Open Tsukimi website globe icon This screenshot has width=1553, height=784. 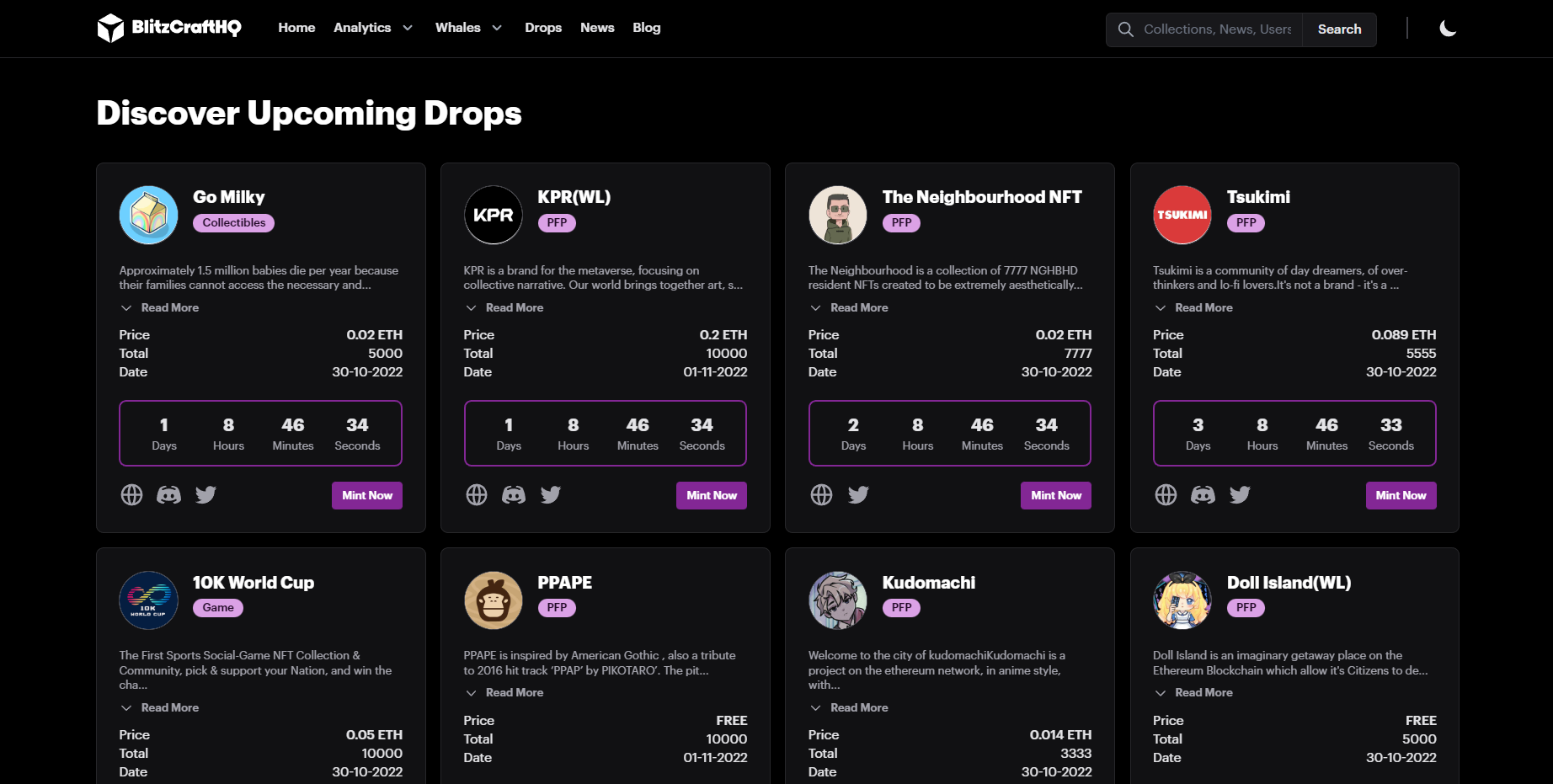1166,495
